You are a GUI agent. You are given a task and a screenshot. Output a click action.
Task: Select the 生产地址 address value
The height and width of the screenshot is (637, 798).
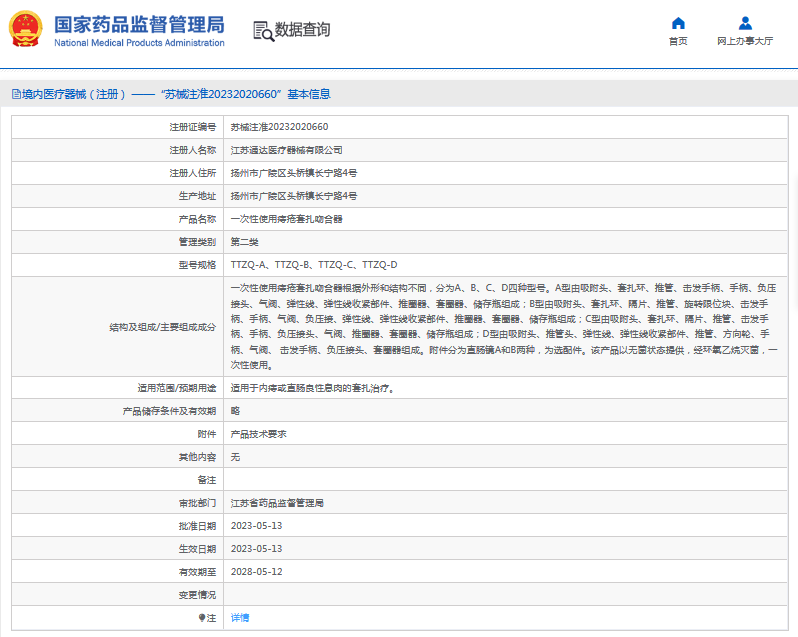[x=294, y=196]
